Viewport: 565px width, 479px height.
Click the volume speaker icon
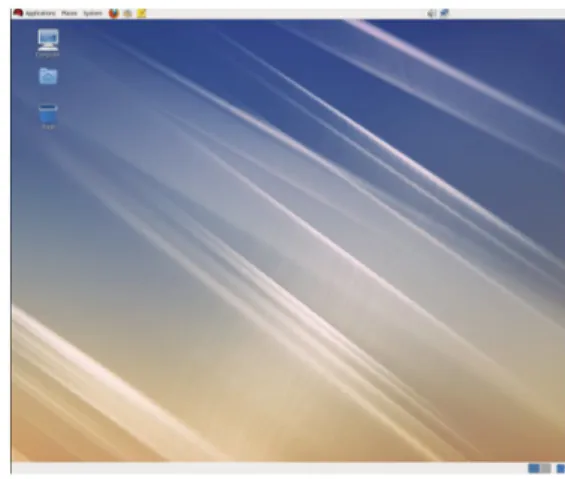(x=431, y=13)
